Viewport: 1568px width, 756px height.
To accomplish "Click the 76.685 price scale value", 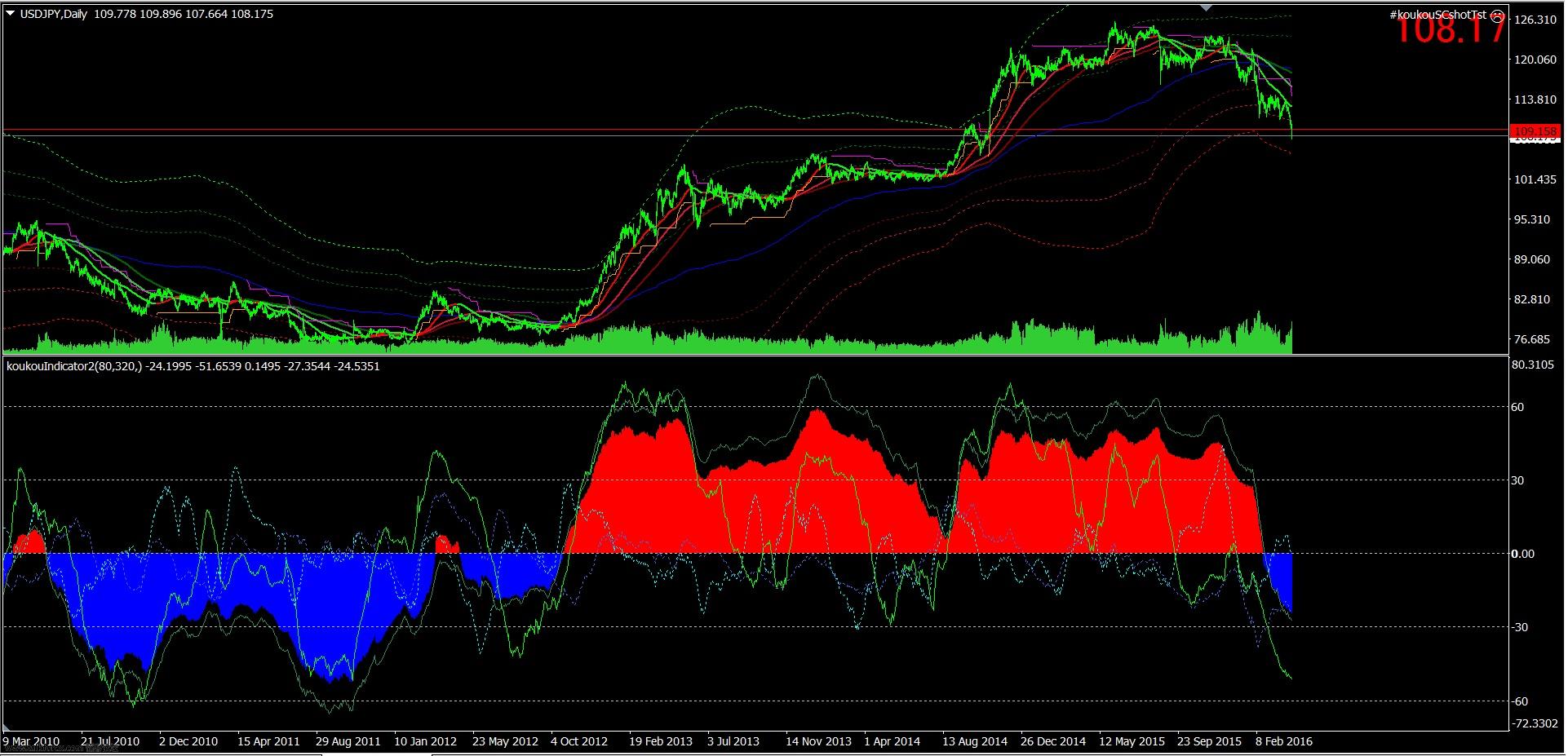I will (1533, 339).
